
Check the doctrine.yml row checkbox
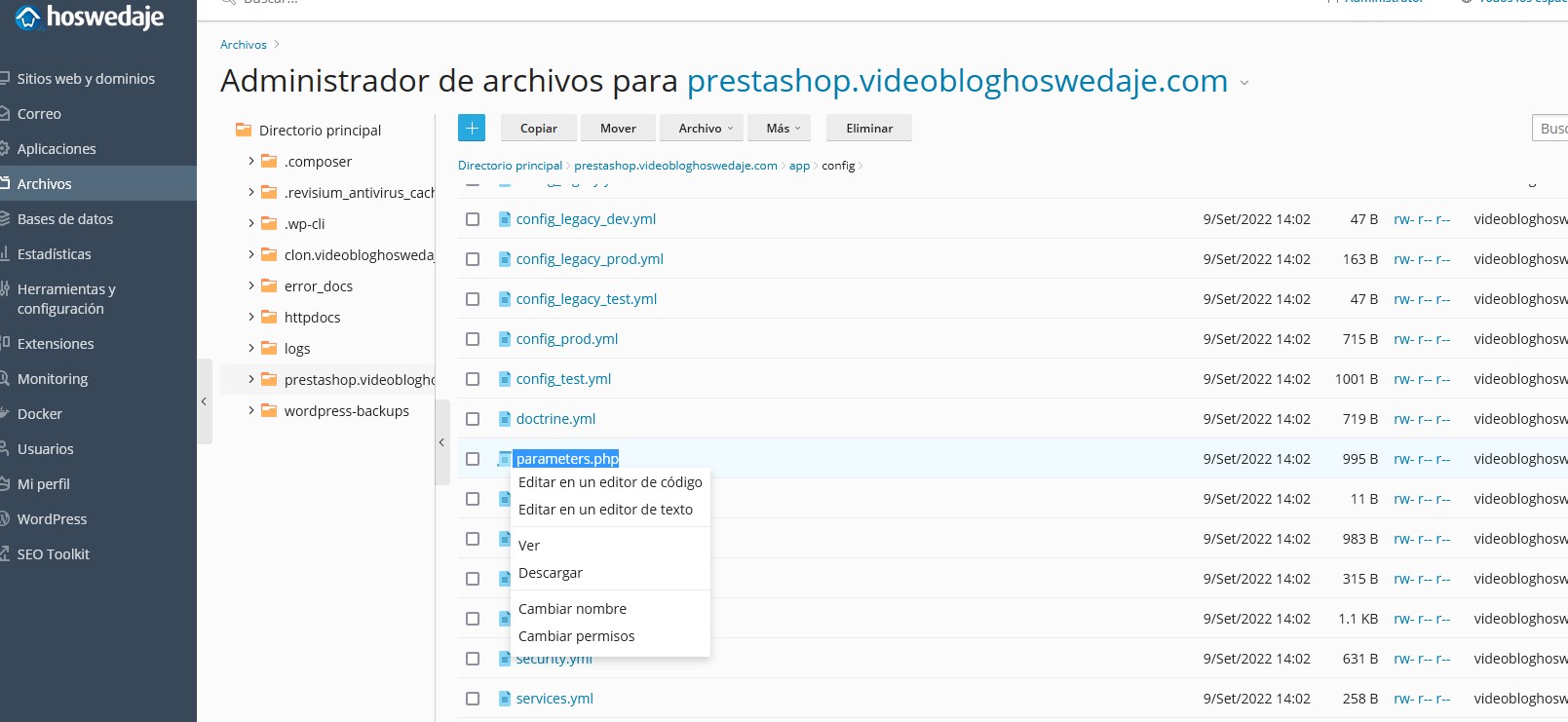473,419
